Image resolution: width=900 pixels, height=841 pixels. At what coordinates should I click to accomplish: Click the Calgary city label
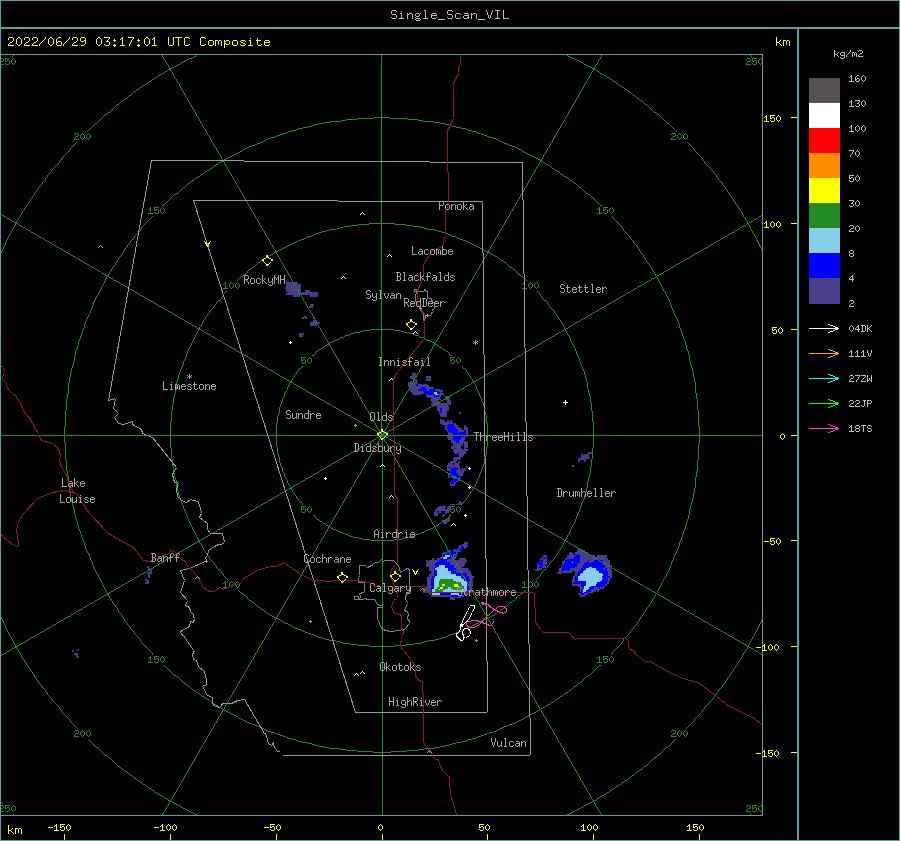tap(390, 588)
